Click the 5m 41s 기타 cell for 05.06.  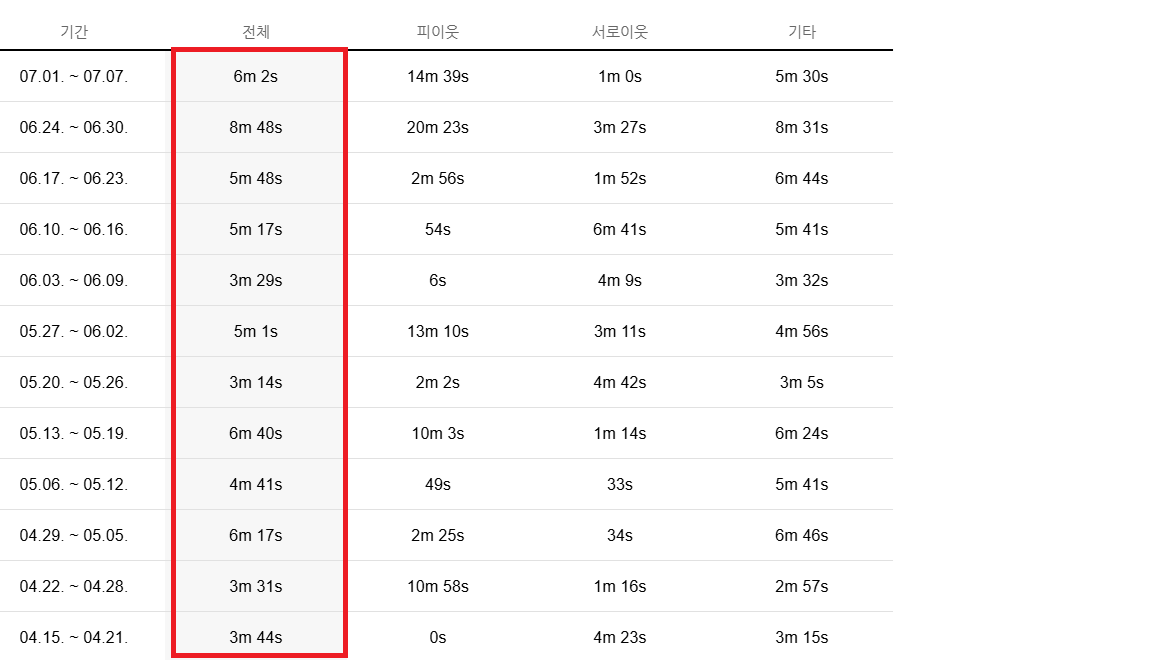tap(801, 484)
